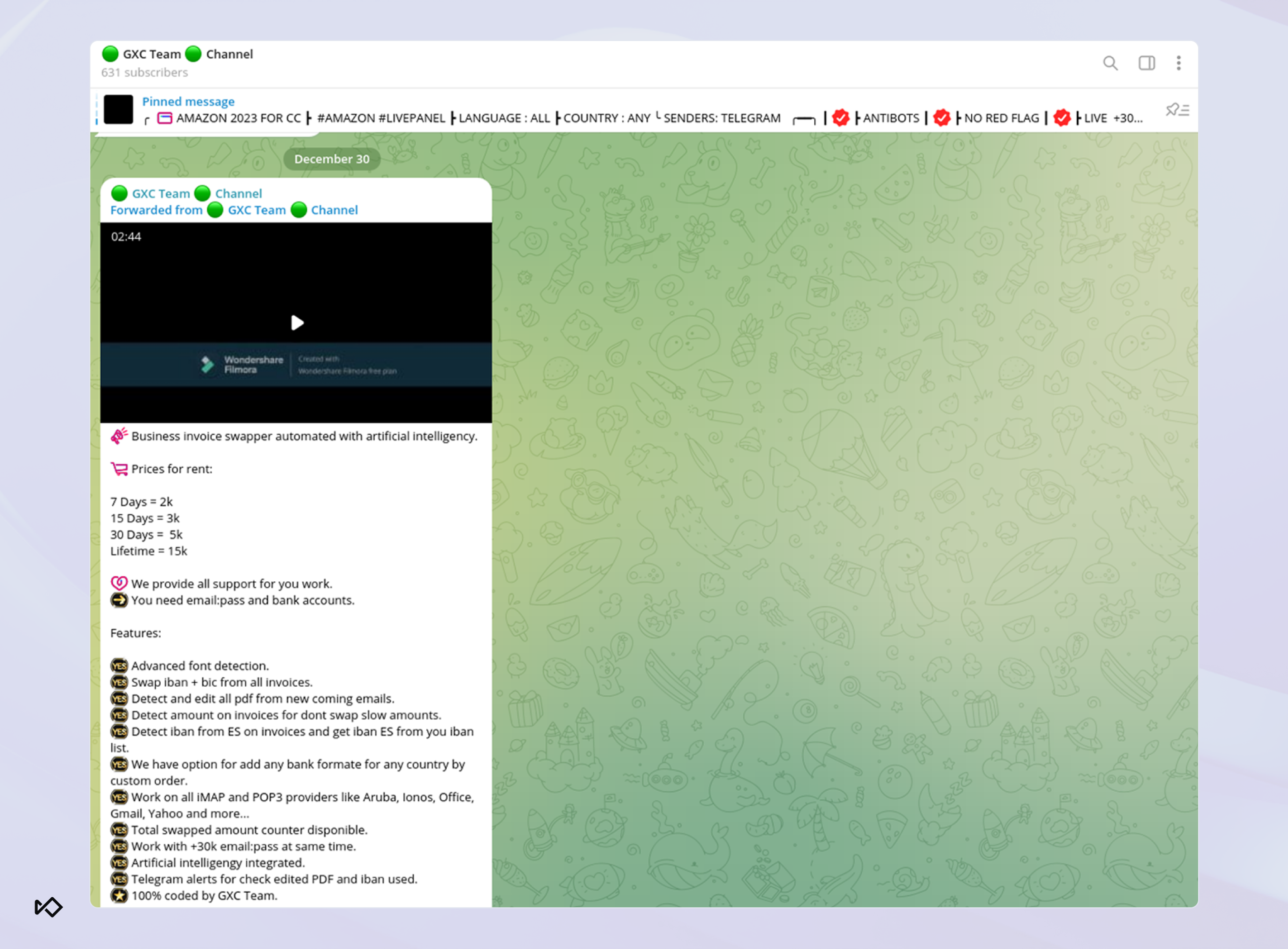Click the YES emoji beside Artificial intelligency integrated
The width and height of the screenshot is (1288, 949).
coord(119,863)
